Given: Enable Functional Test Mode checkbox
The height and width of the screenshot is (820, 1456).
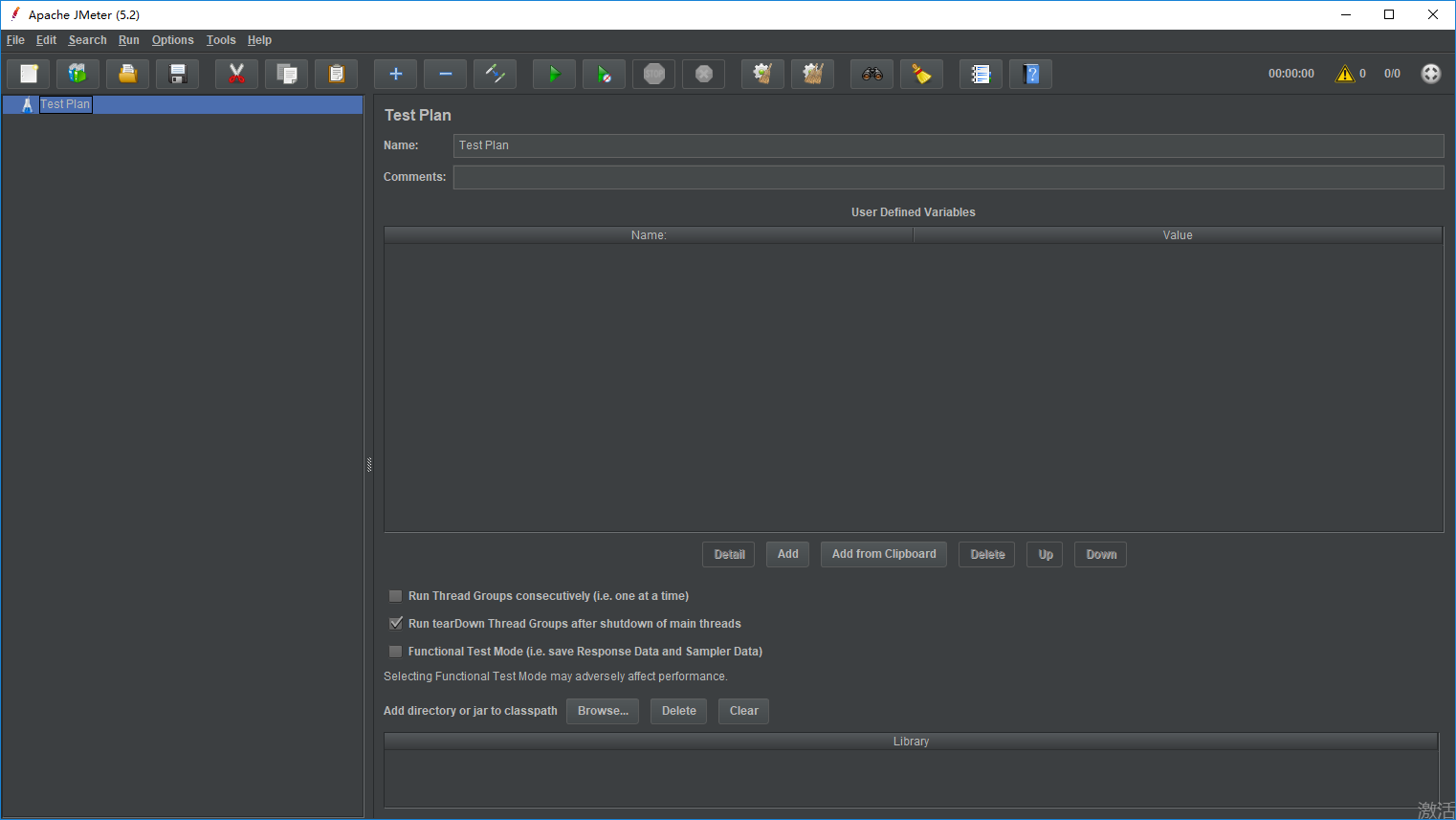Looking at the screenshot, I should coord(395,652).
